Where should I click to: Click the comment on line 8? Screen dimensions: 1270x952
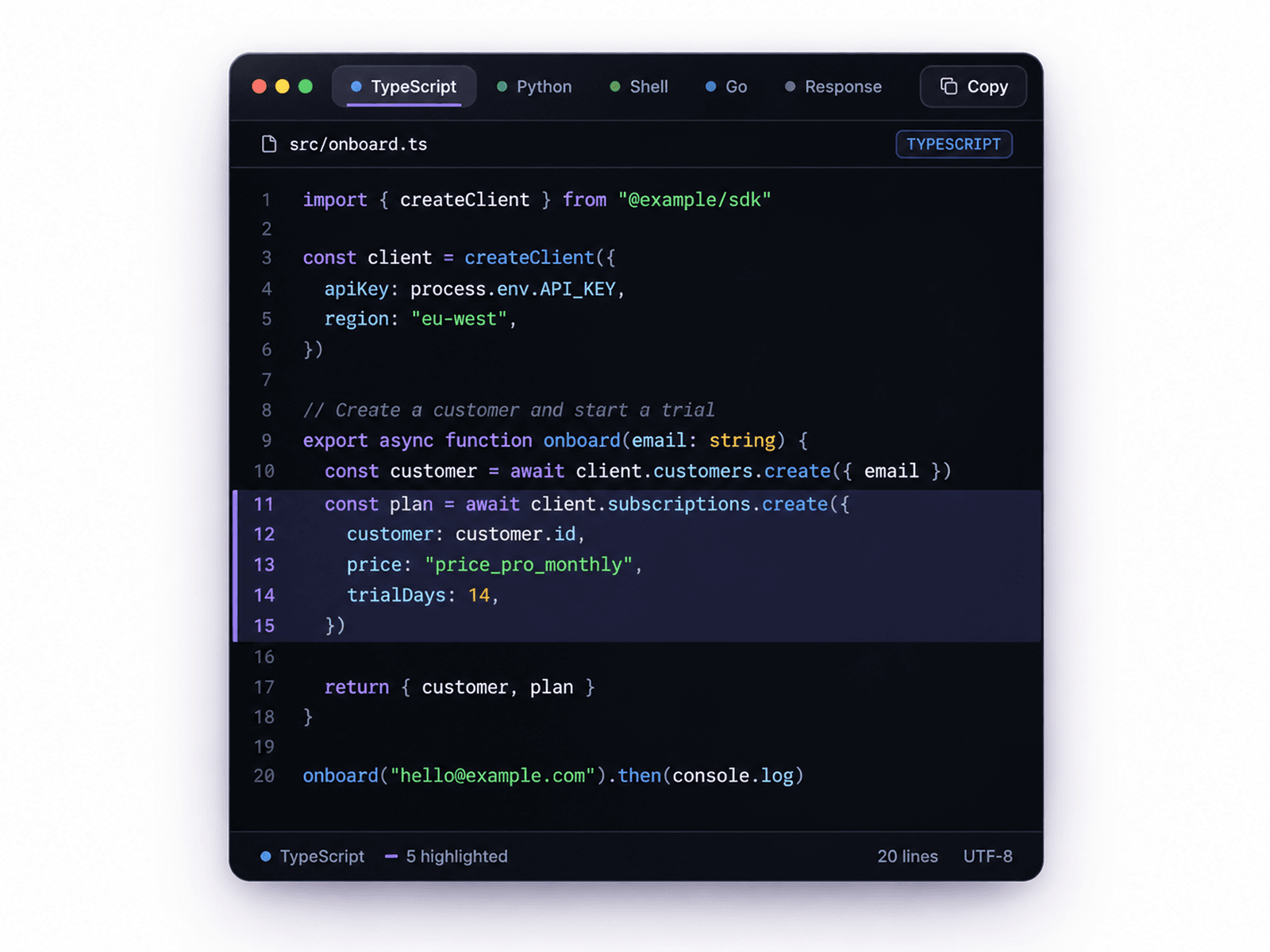coord(509,410)
